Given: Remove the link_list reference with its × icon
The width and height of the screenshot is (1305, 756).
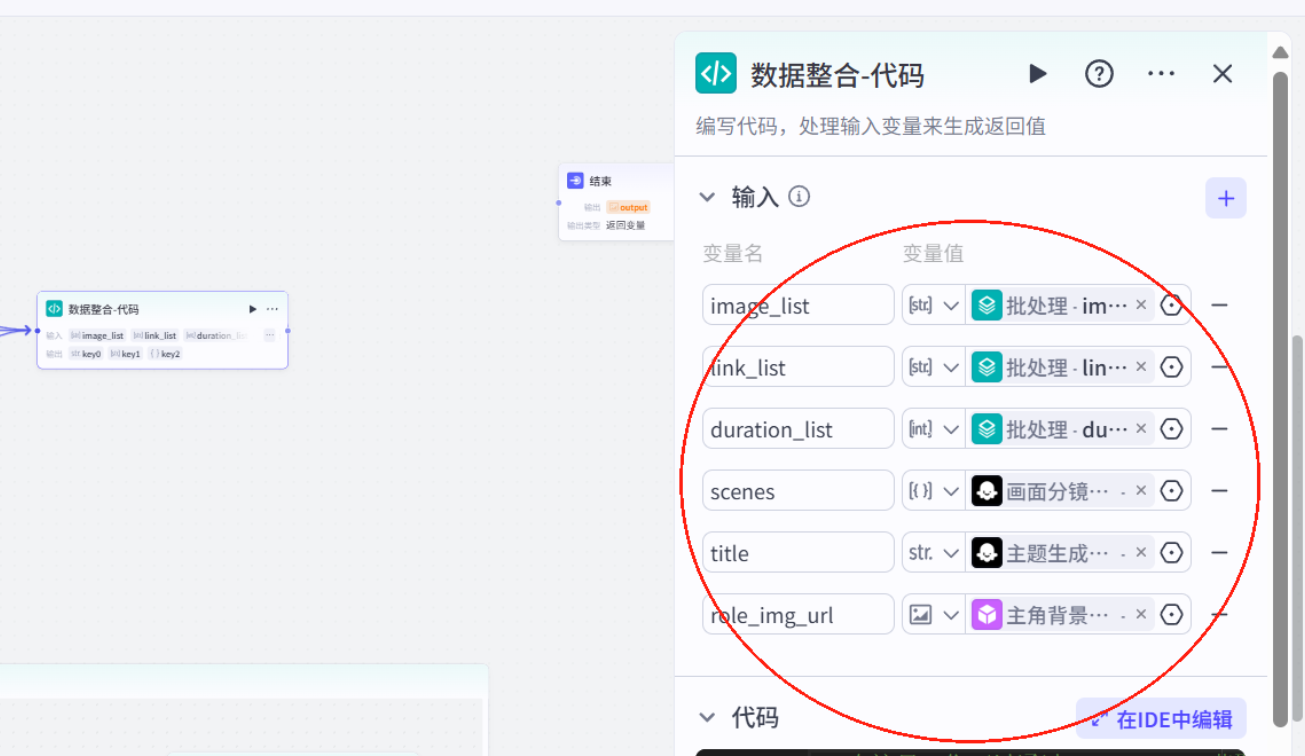Looking at the screenshot, I should click(x=1140, y=366).
